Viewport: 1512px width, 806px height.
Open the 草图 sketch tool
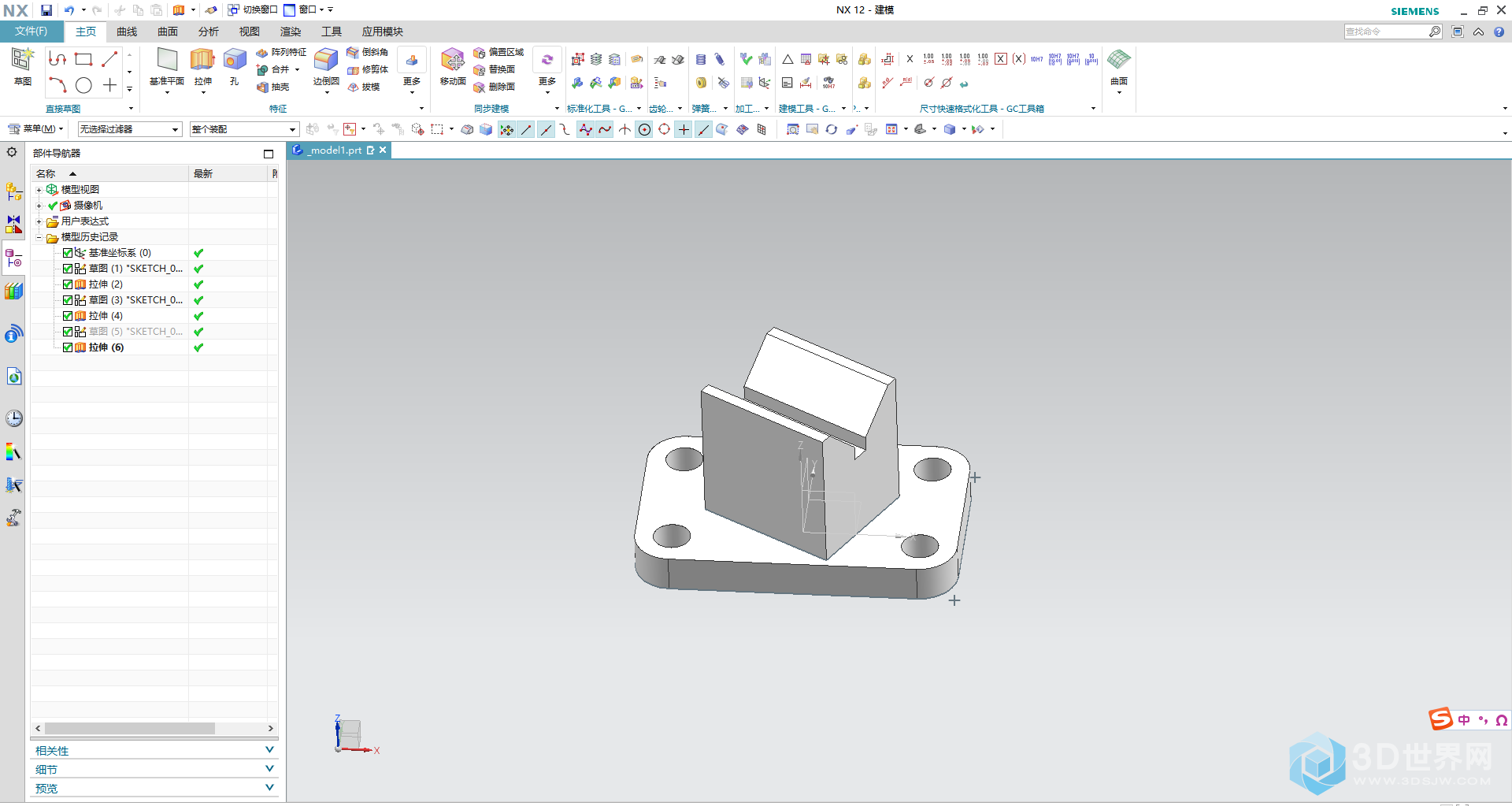click(x=23, y=65)
